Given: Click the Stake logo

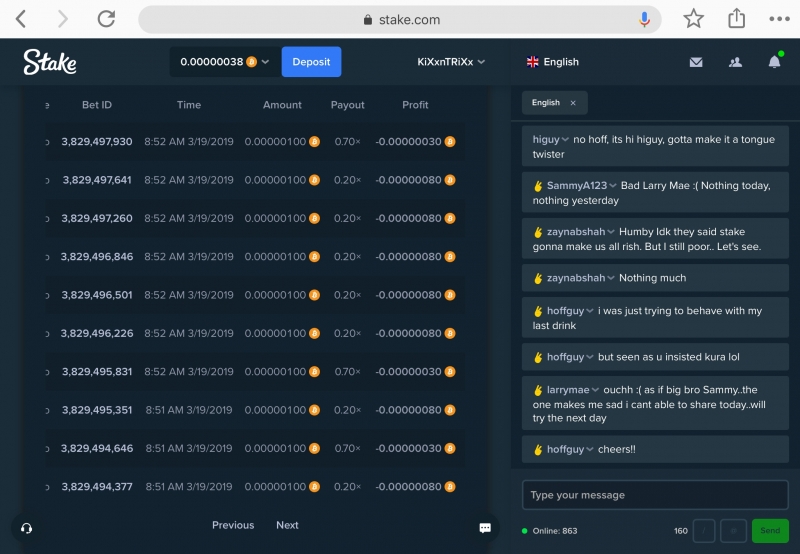Looking at the screenshot, I should (49, 62).
